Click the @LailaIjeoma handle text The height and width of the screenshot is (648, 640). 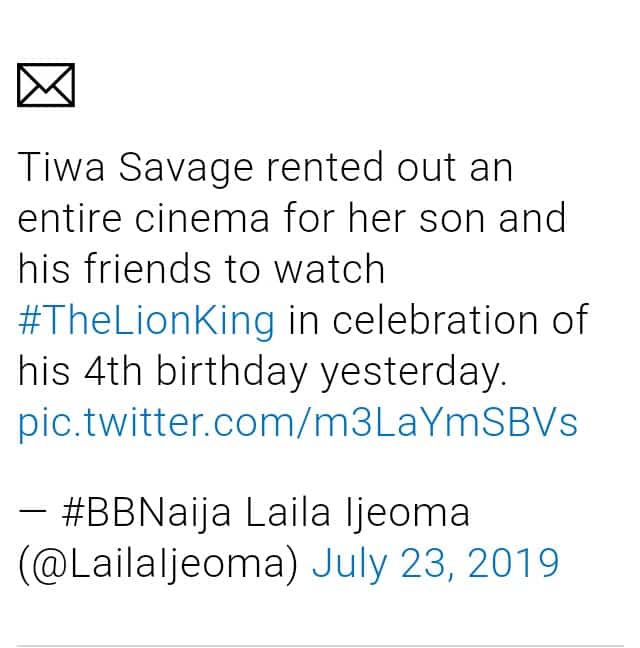158,564
